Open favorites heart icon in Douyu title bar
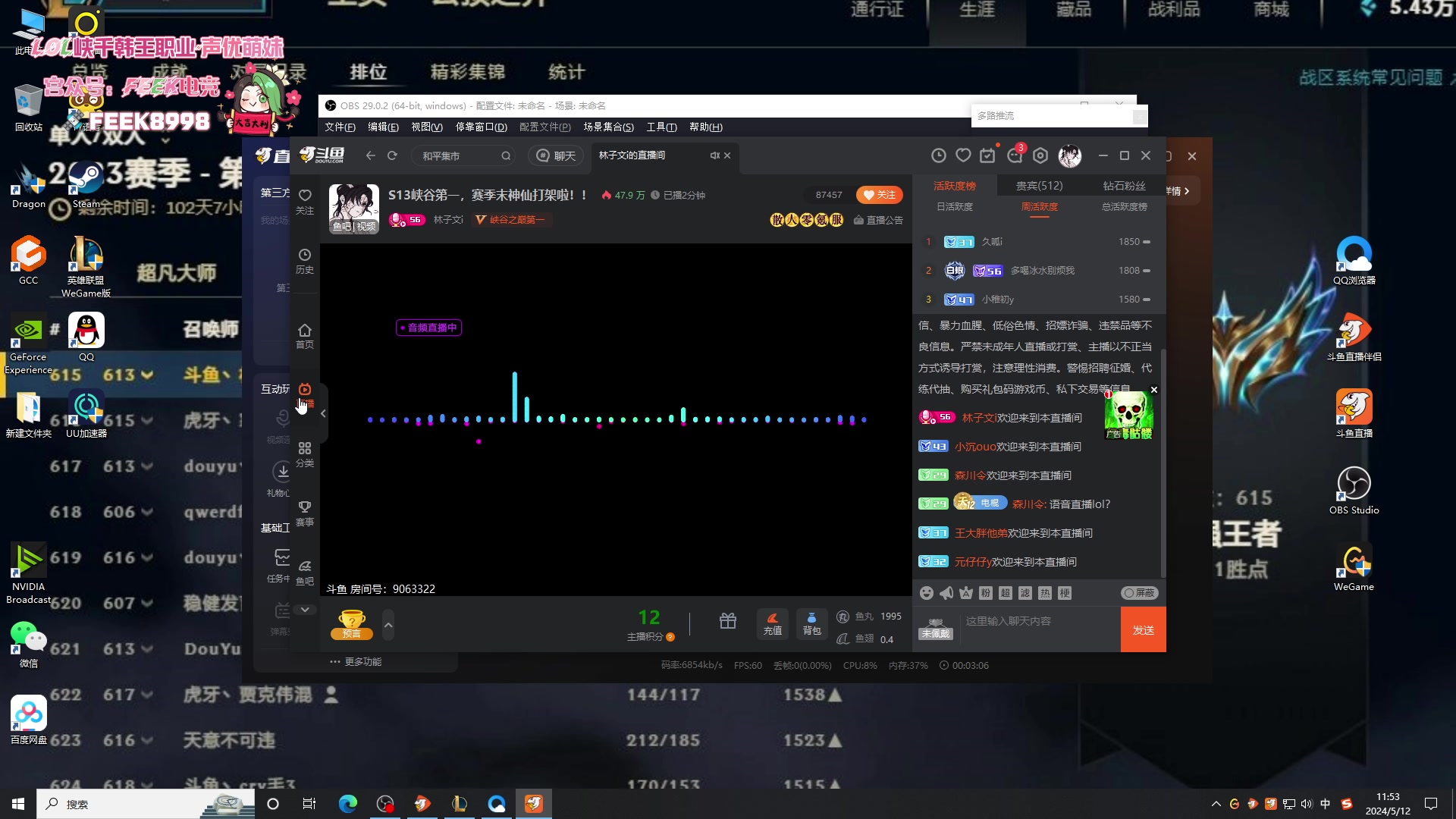The width and height of the screenshot is (1456, 819). [x=963, y=155]
